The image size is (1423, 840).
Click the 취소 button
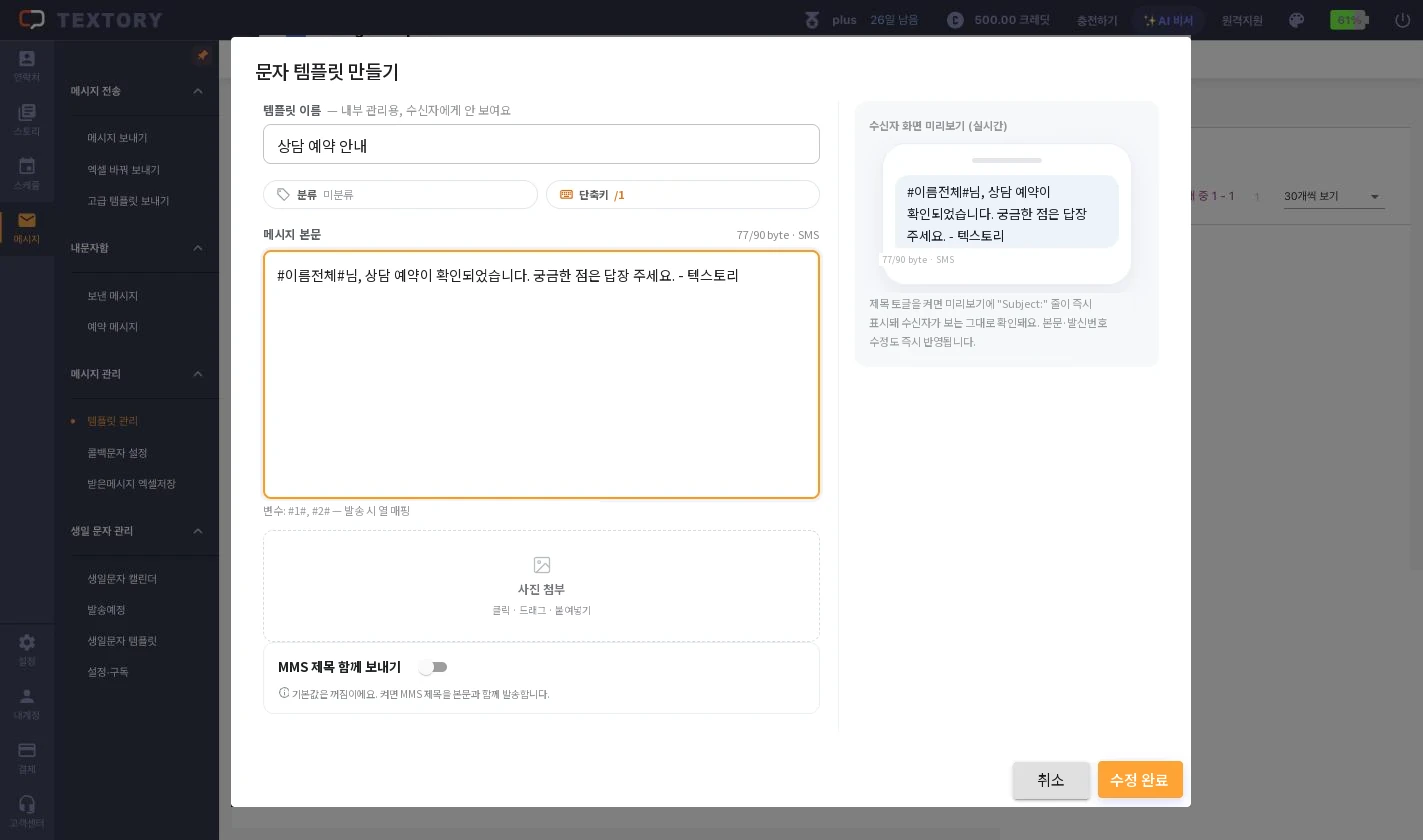[x=1051, y=780]
